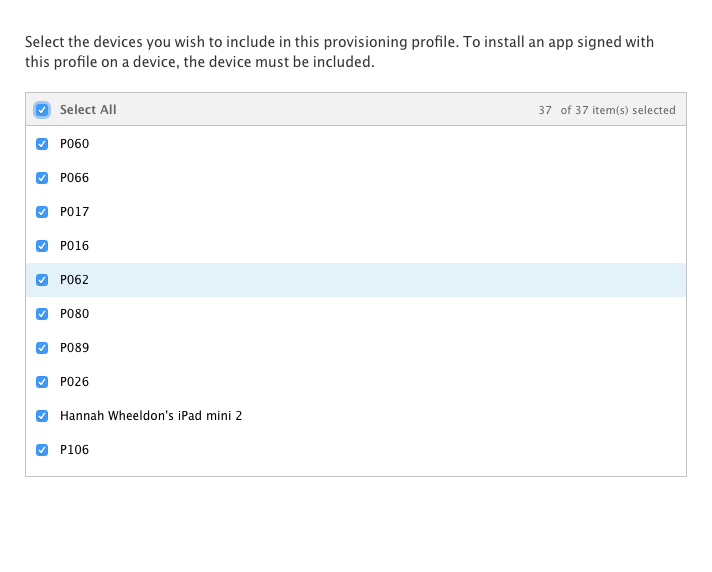Uncheck the P089 device checkbox
Screen dimensions: 712x572
point(42,348)
